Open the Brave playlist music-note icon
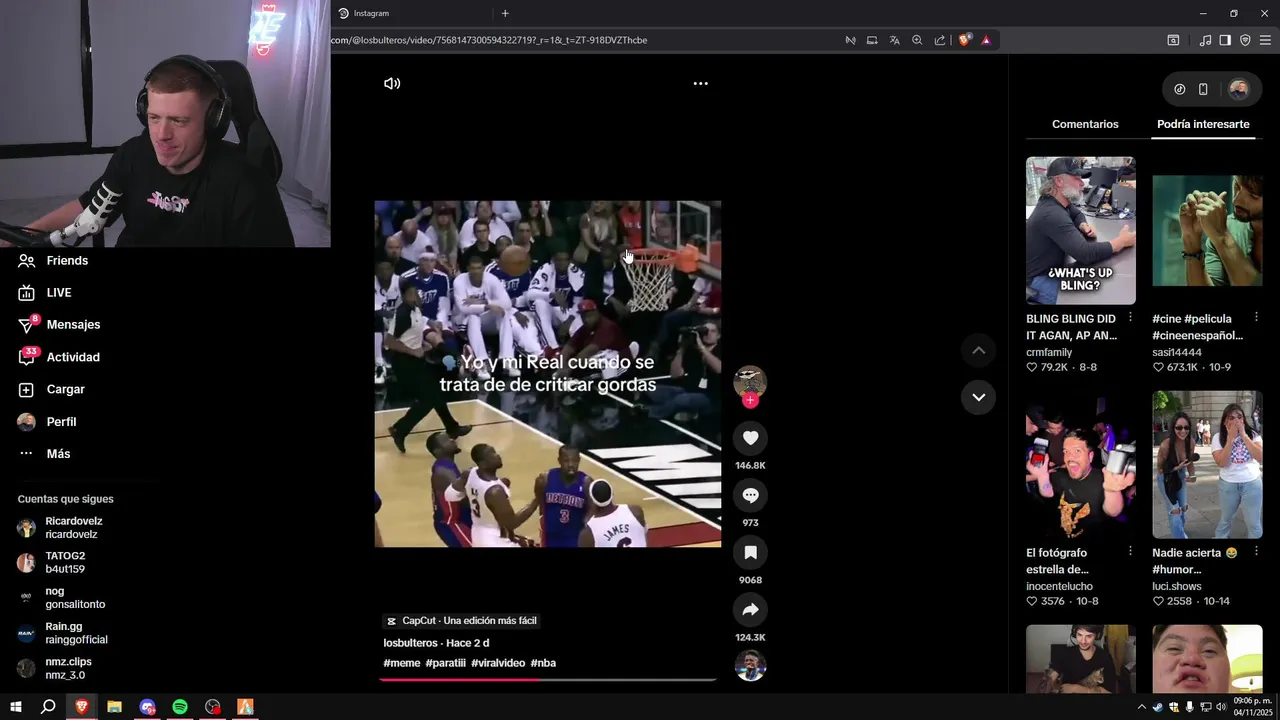Screen dimensions: 1280x720 click(x=1205, y=40)
